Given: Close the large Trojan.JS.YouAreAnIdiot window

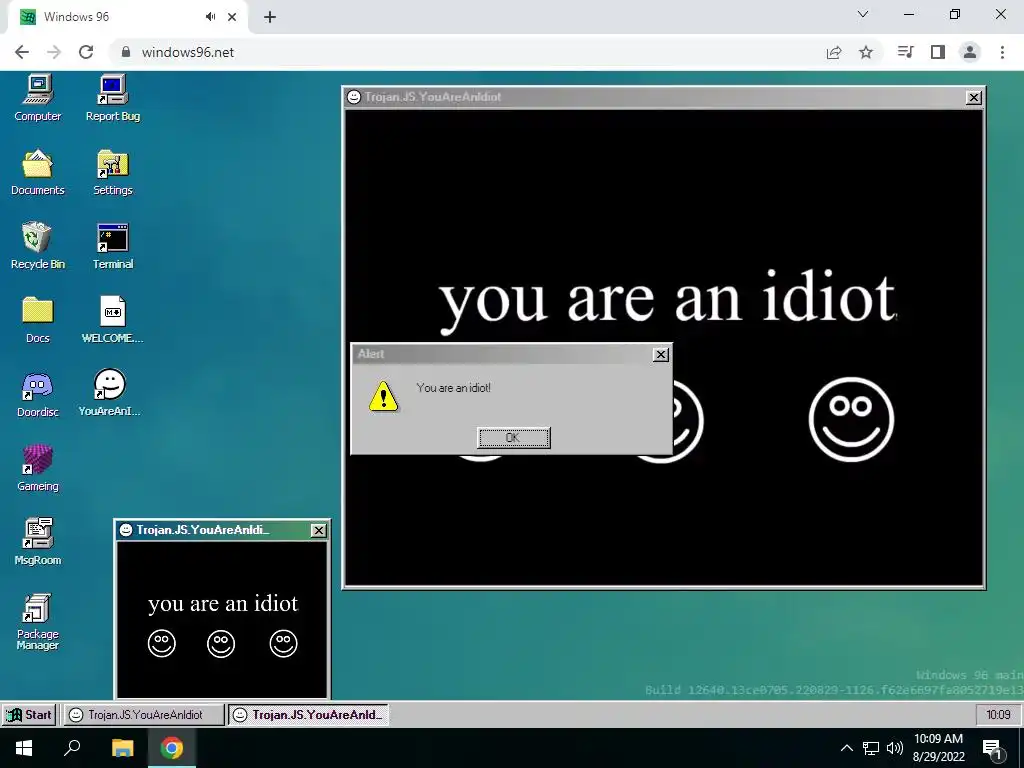Looking at the screenshot, I should [x=973, y=97].
